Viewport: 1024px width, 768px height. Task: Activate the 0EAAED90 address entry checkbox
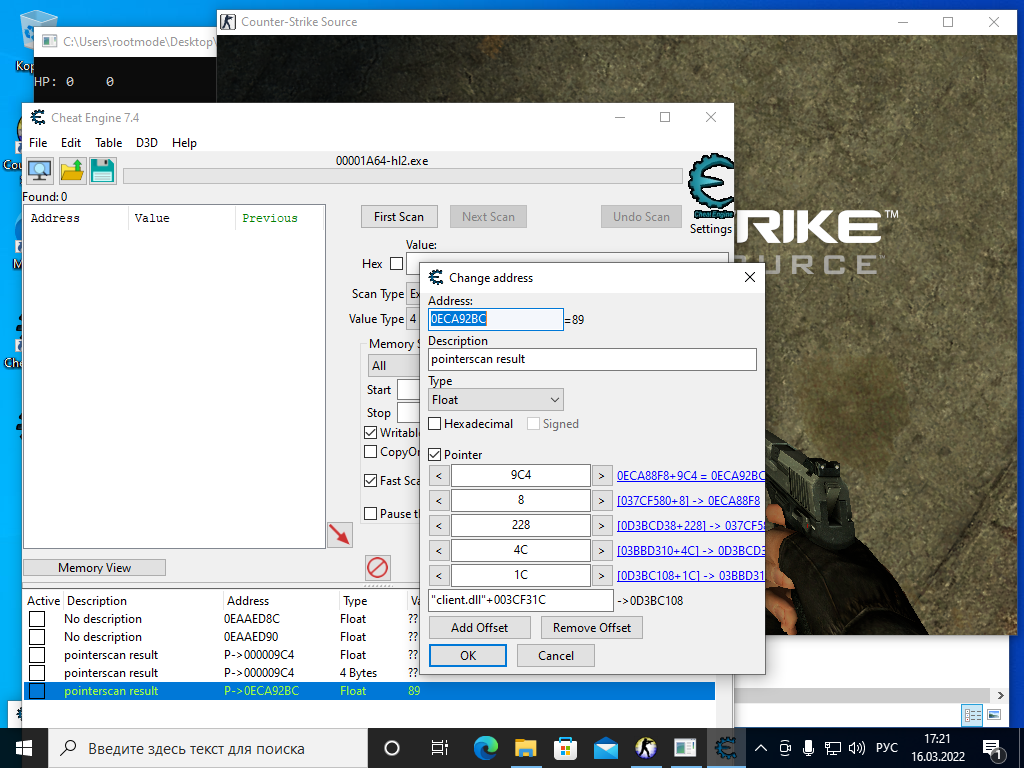point(37,637)
